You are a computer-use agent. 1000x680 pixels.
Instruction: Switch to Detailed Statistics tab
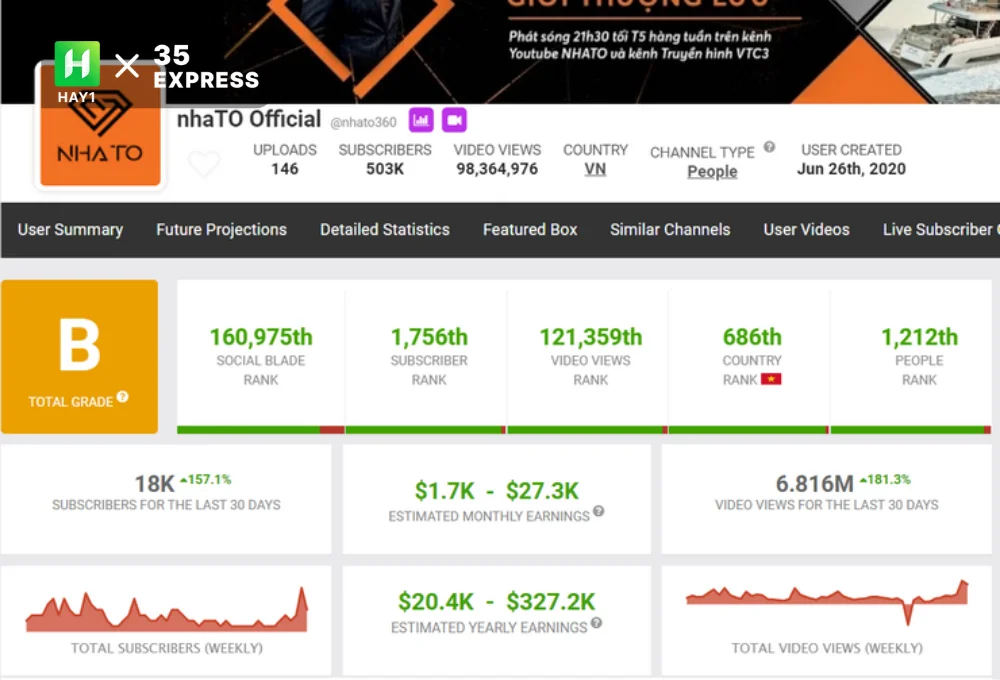(385, 230)
